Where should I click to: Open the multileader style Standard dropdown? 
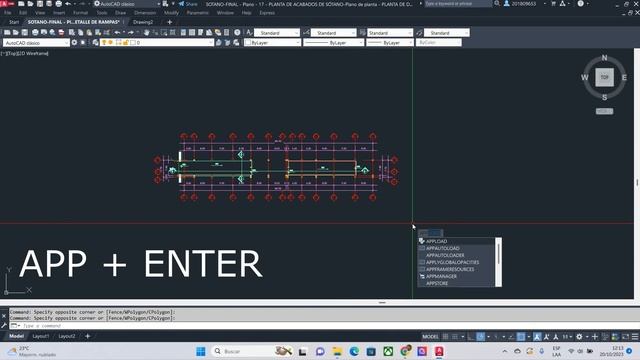(x=447, y=33)
